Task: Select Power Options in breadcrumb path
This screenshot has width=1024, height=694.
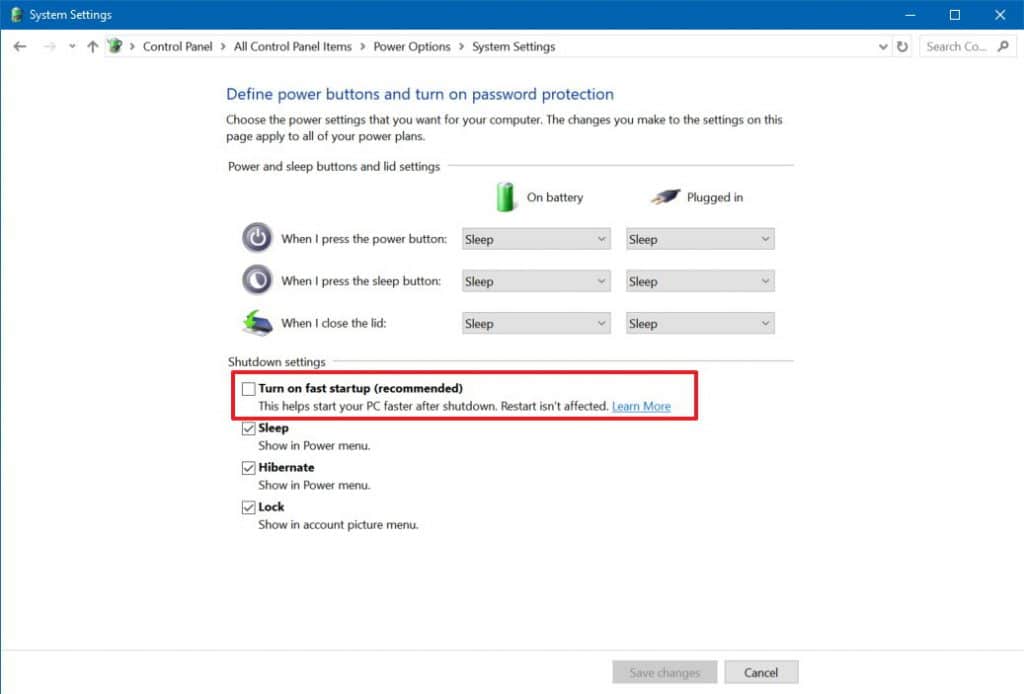Action: [x=411, y=47]
